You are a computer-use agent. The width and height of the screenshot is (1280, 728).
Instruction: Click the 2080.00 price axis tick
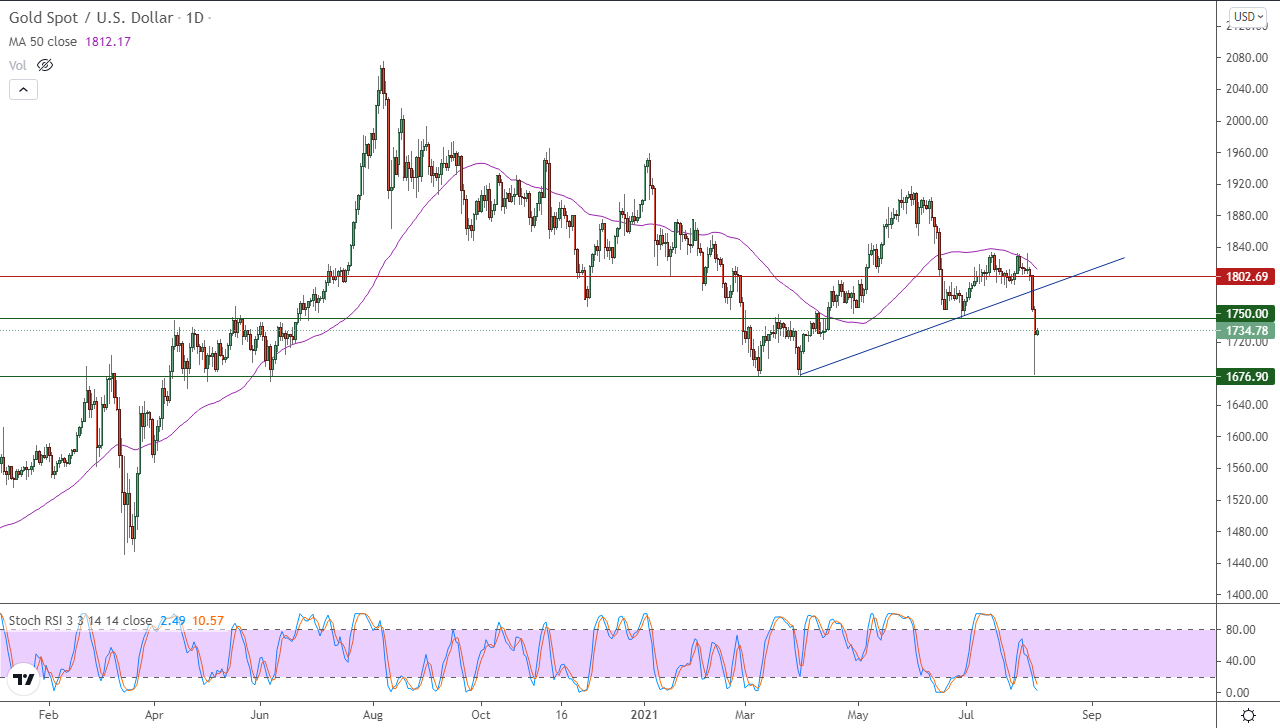click(x=1247, y=57)
